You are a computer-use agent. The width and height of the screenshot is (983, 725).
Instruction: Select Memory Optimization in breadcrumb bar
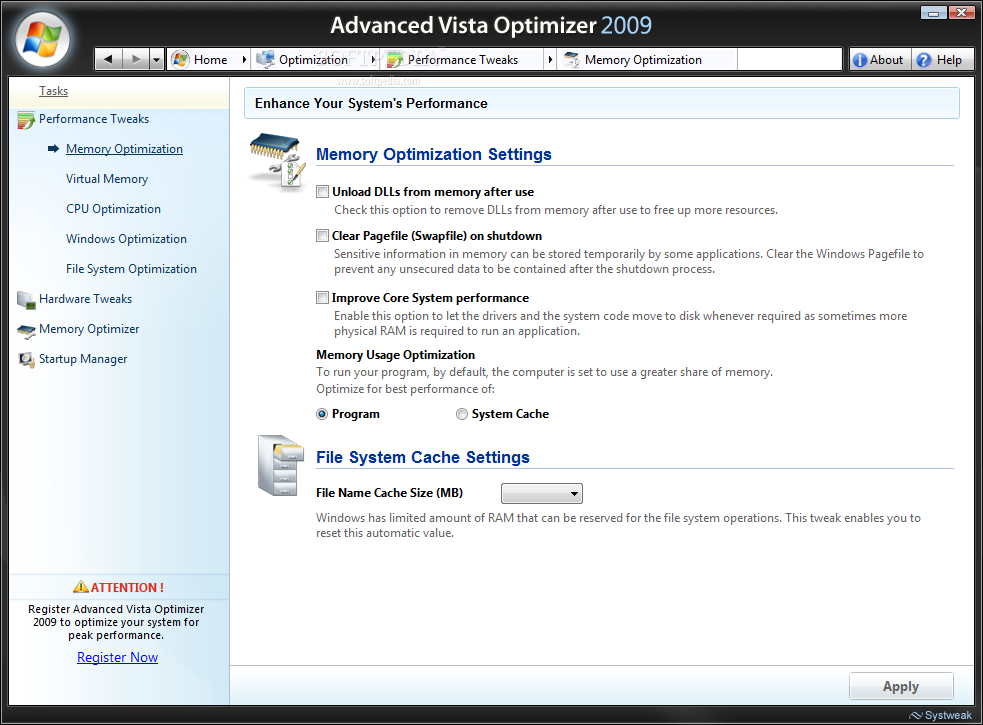coord(643,60)
